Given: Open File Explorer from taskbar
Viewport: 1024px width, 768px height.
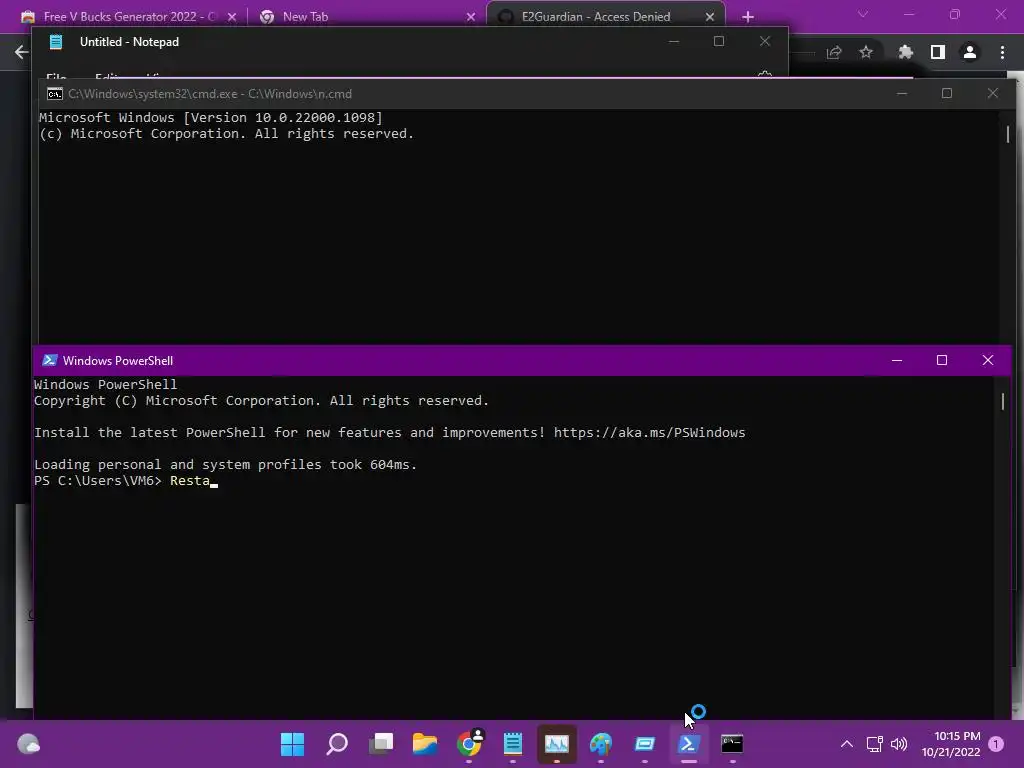Looking at the screenshot, I should (x=424, y=744).
